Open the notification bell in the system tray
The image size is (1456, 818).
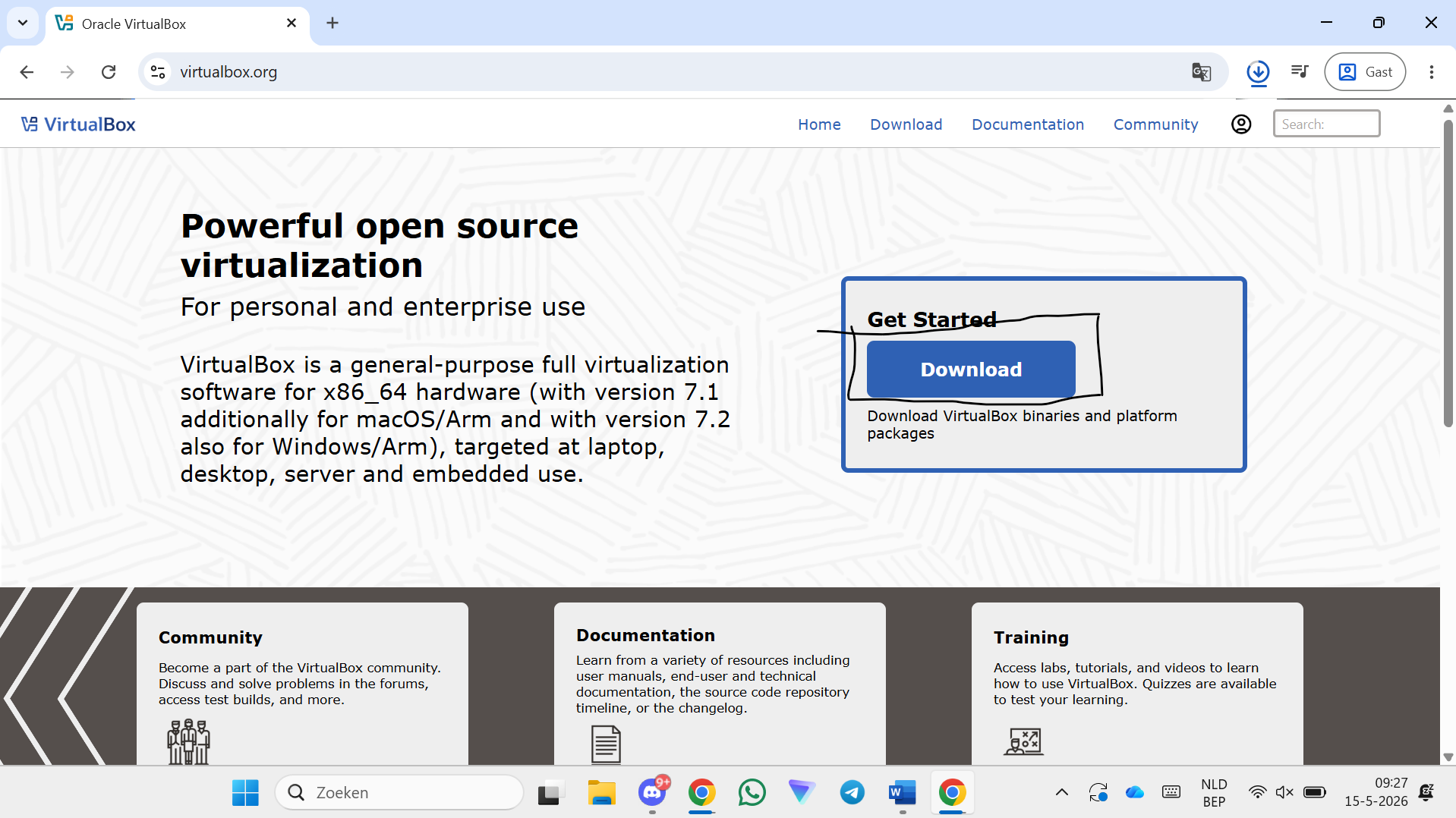(x=1426, y=793)
